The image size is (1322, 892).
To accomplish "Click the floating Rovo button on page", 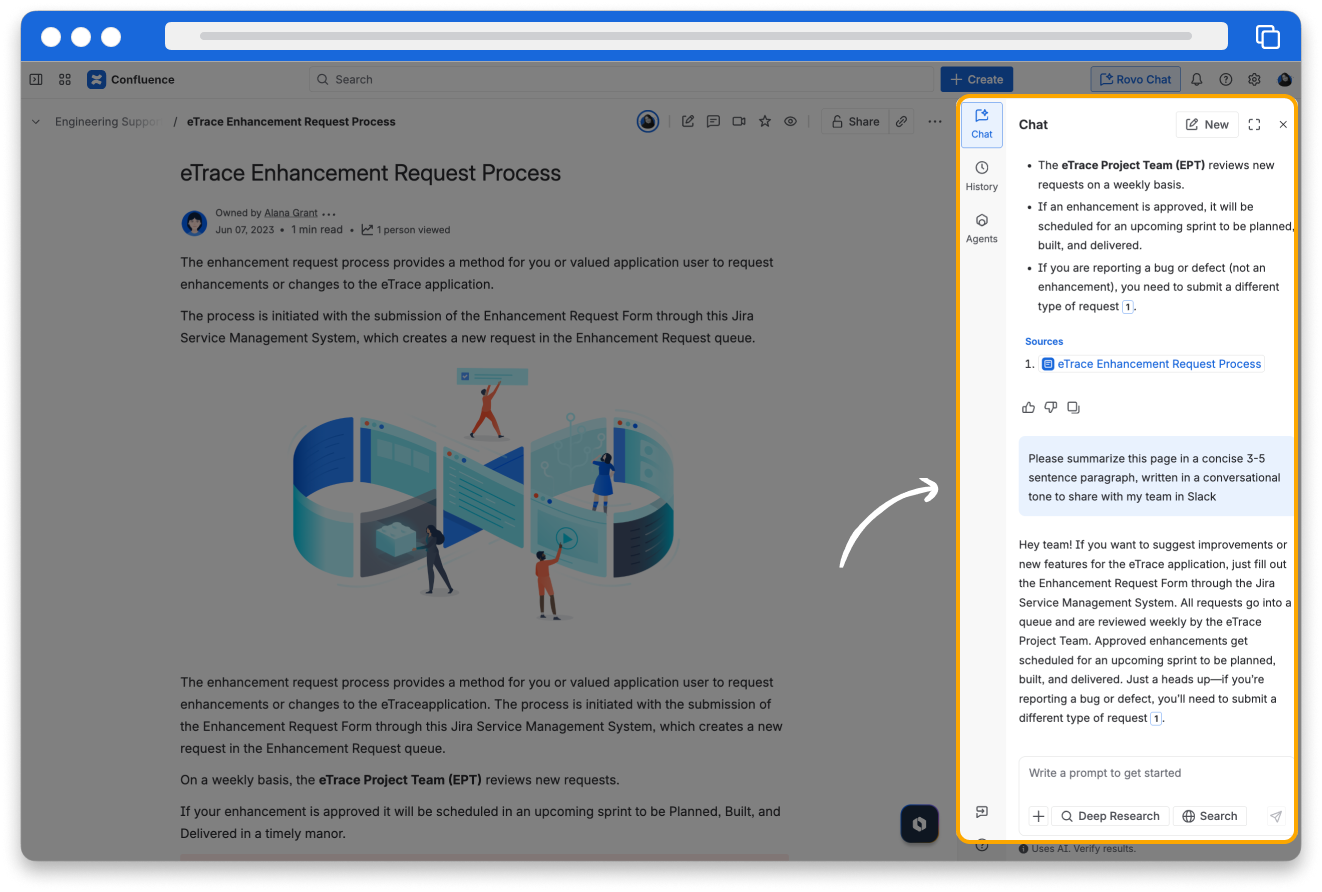I will 919,824.
